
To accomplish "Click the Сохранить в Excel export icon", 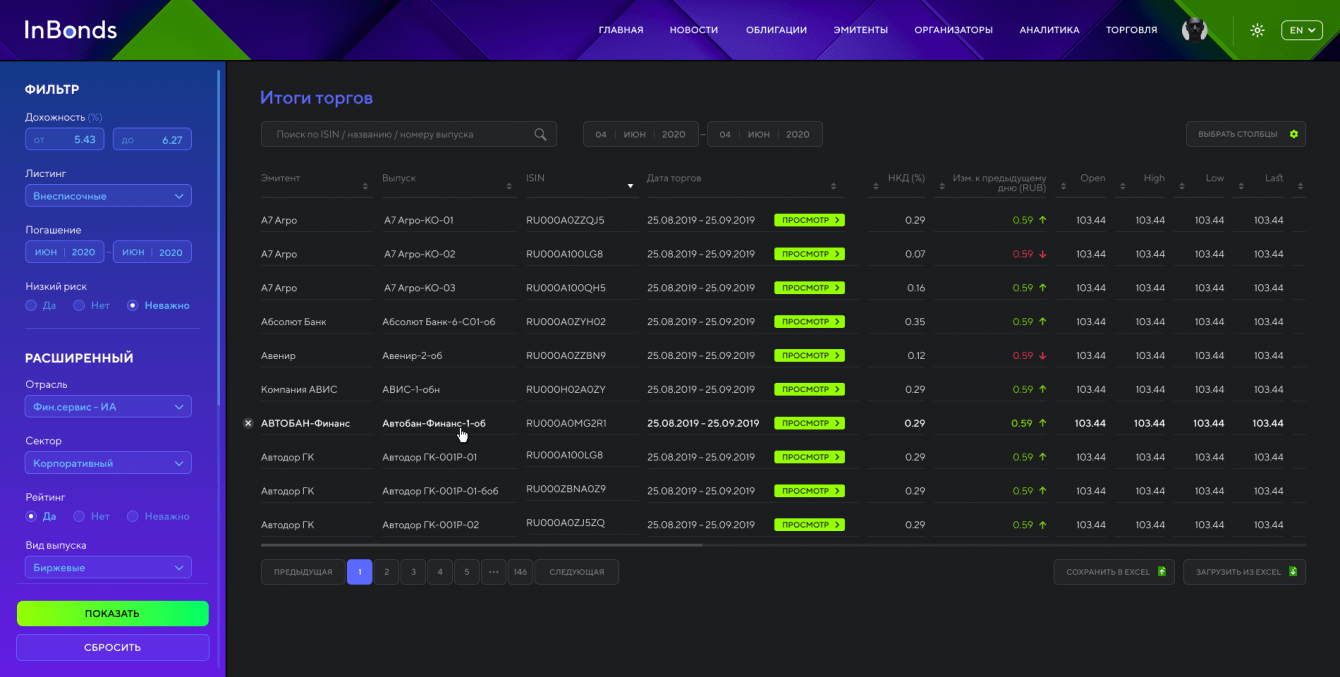I will click(1161, 572).
